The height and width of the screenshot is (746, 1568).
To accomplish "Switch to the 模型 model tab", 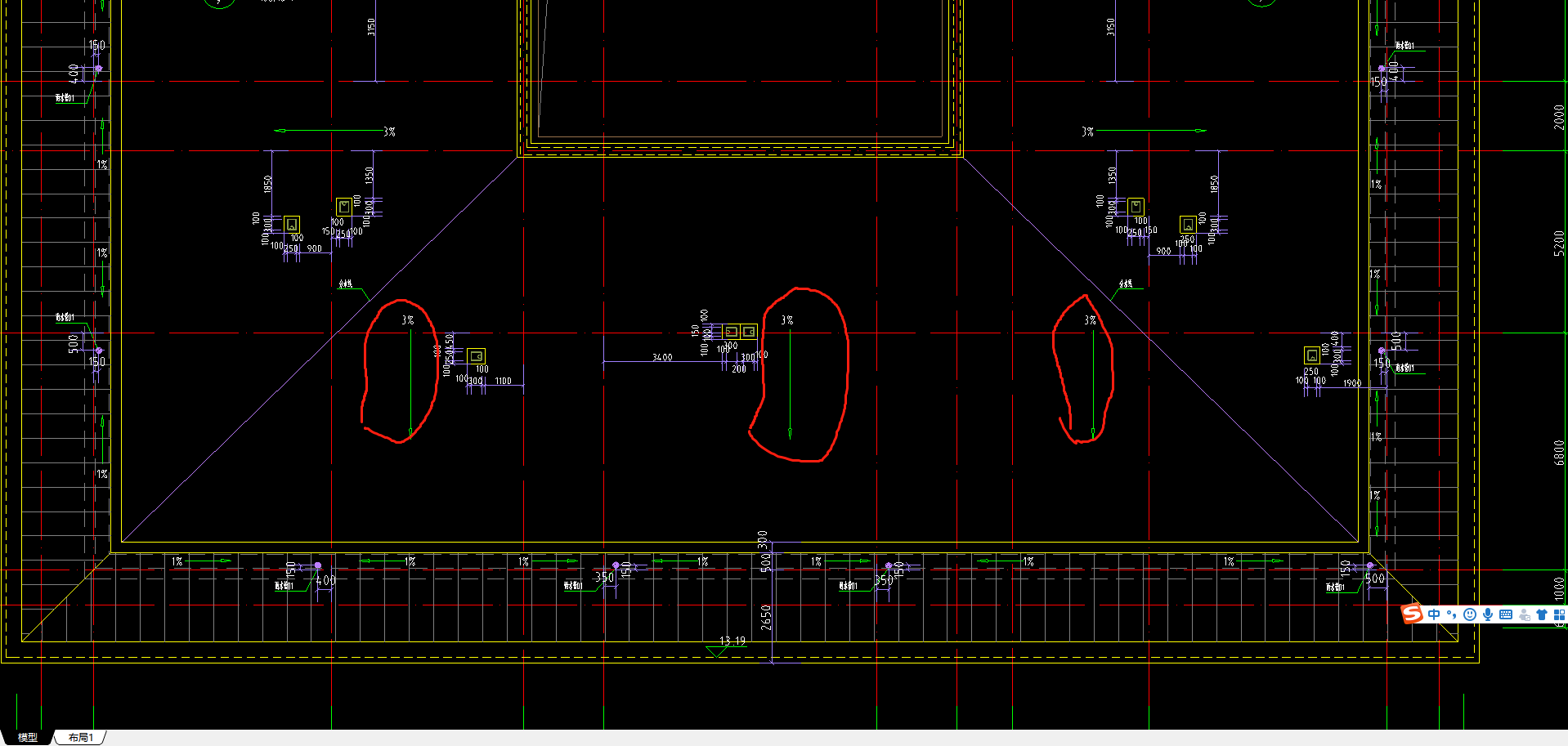I will 28,737.
